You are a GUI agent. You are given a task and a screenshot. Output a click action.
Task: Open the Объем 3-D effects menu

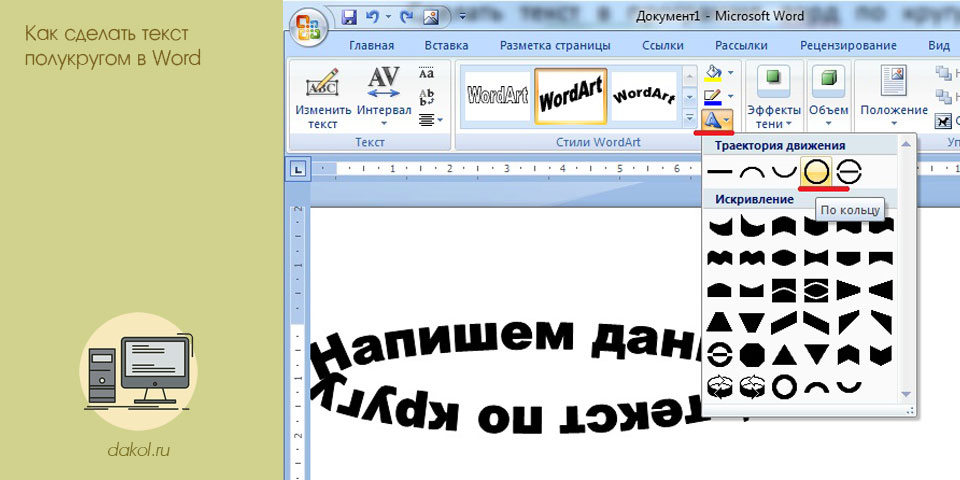(x=828, y=98)
